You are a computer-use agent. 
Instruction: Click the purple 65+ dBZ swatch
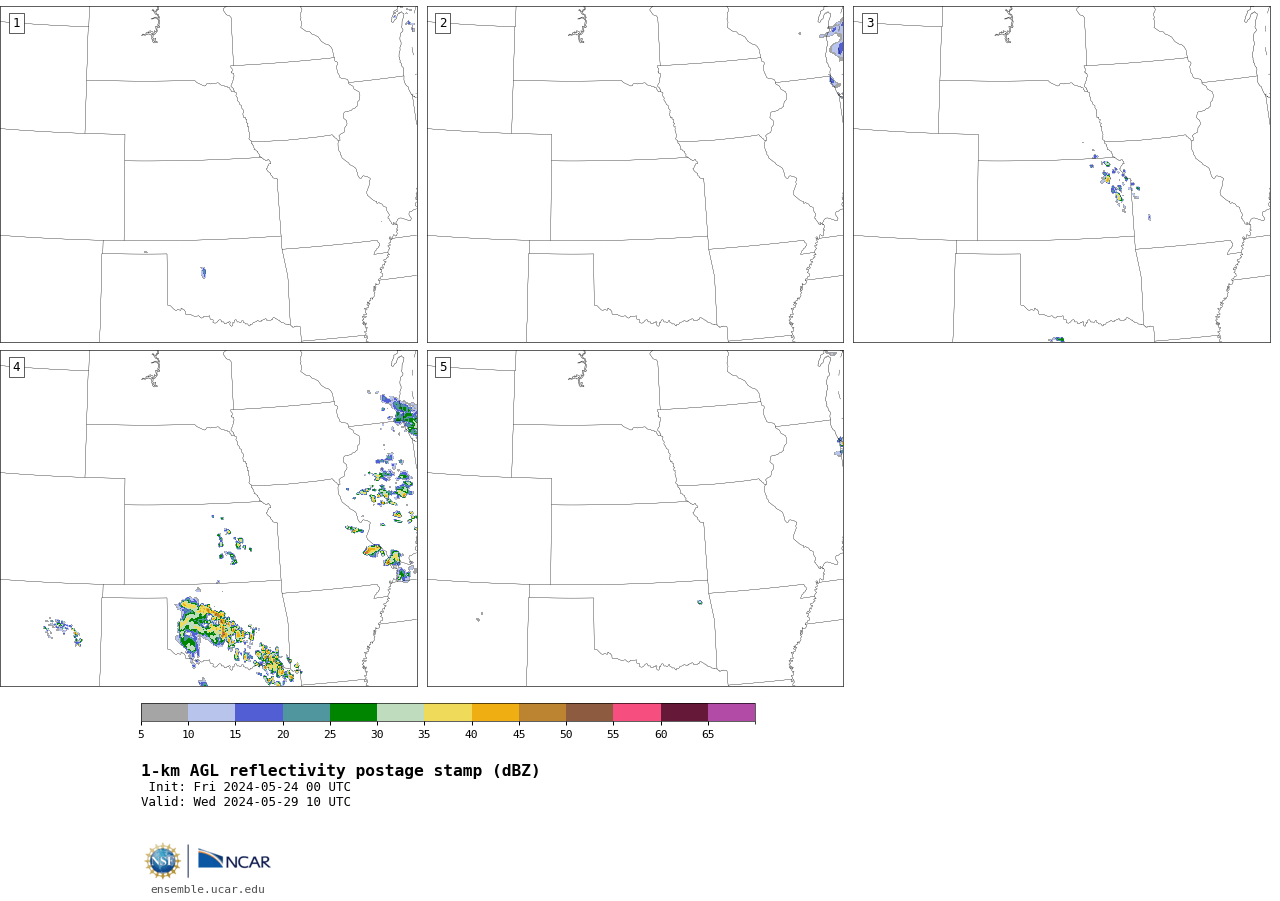tap(731, 713)
